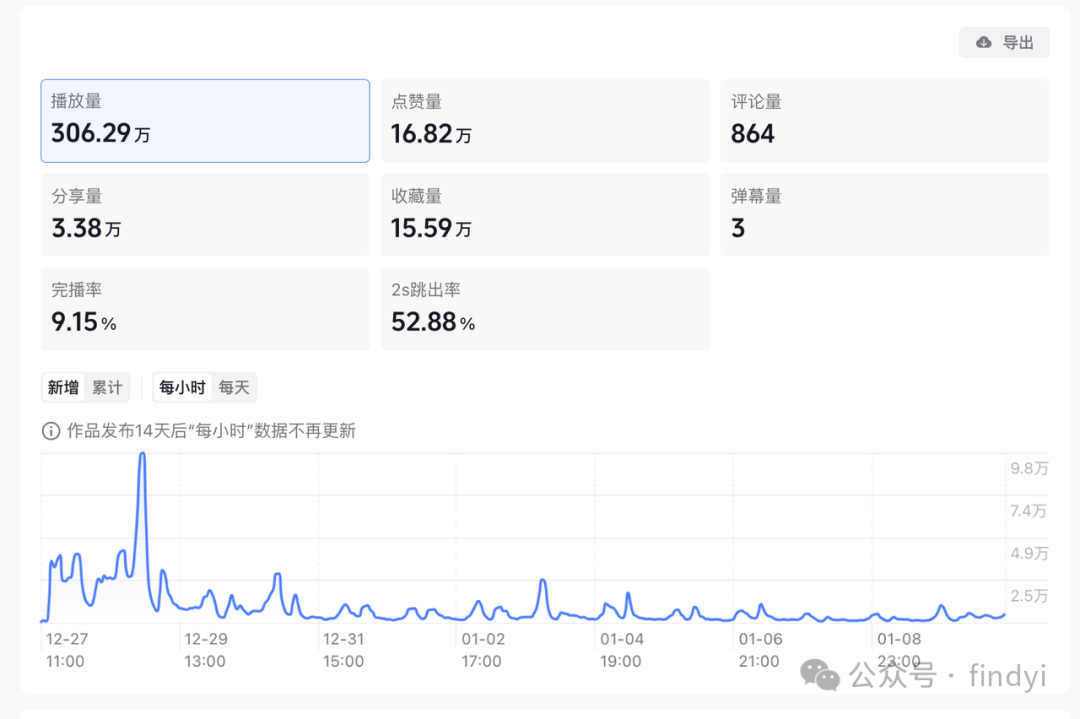Switch to the 分享量 metric card
The height and width of the screenshot is (719, 1080).
pos(205,215)
